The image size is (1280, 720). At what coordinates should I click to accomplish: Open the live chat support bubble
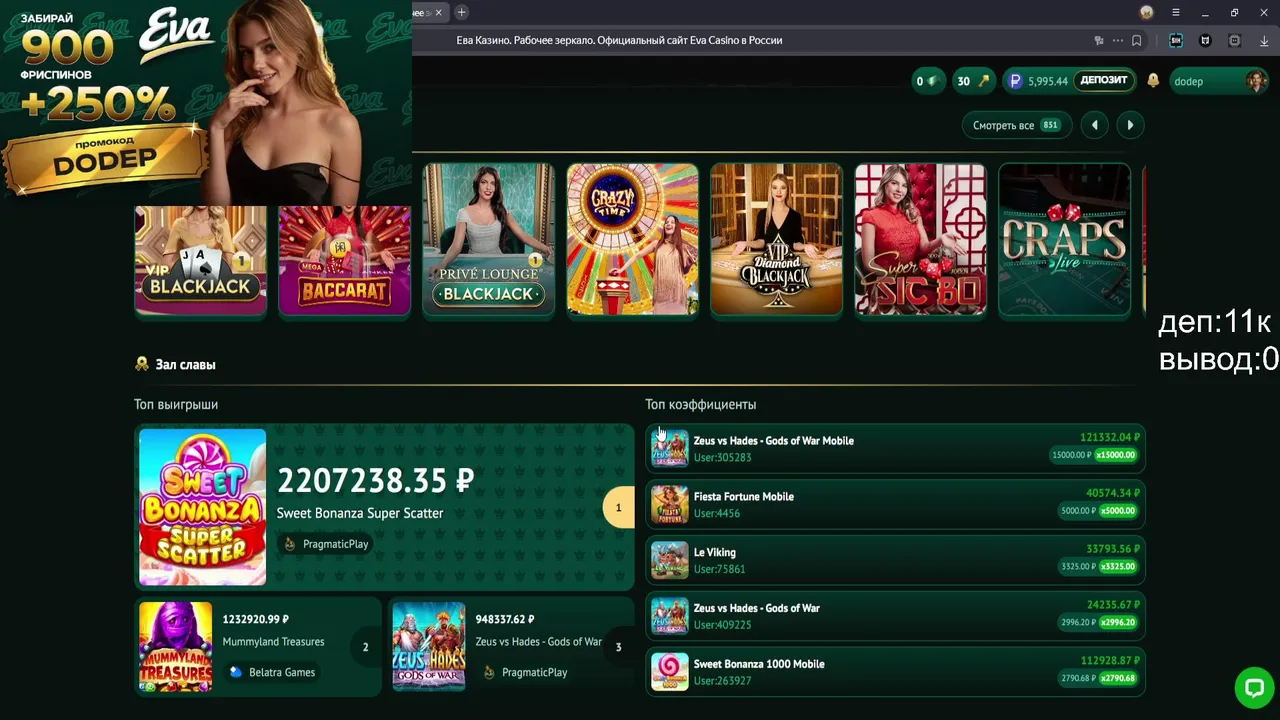[1253, 687]
